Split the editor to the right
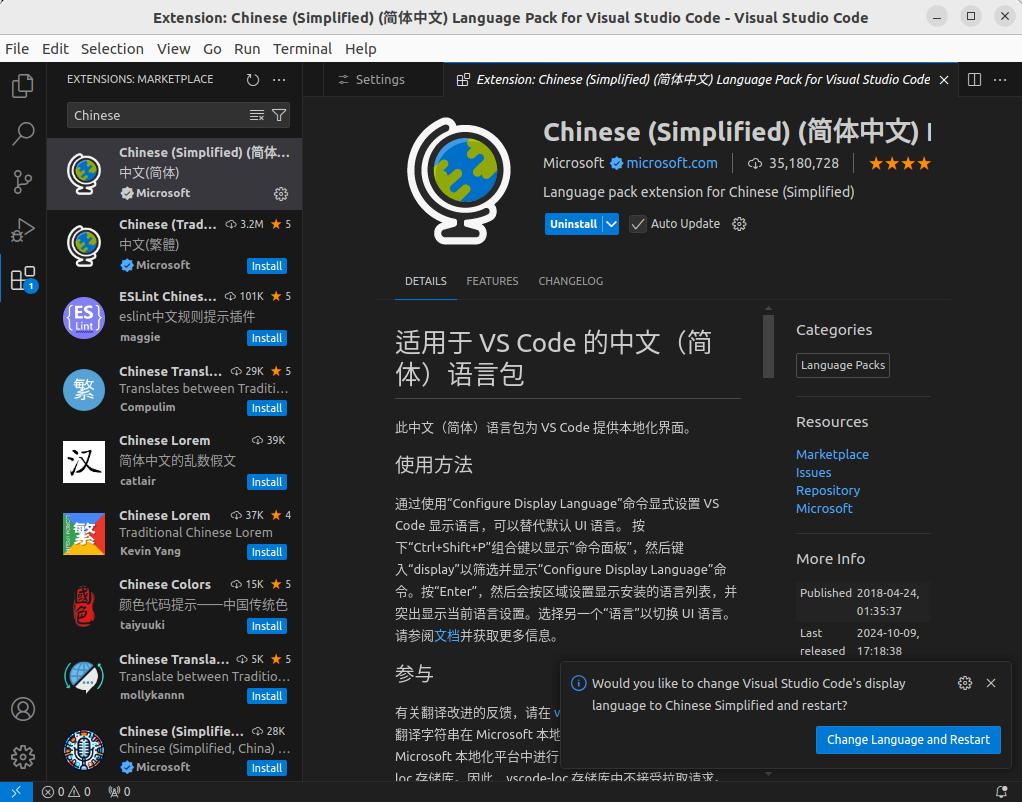 974,80
